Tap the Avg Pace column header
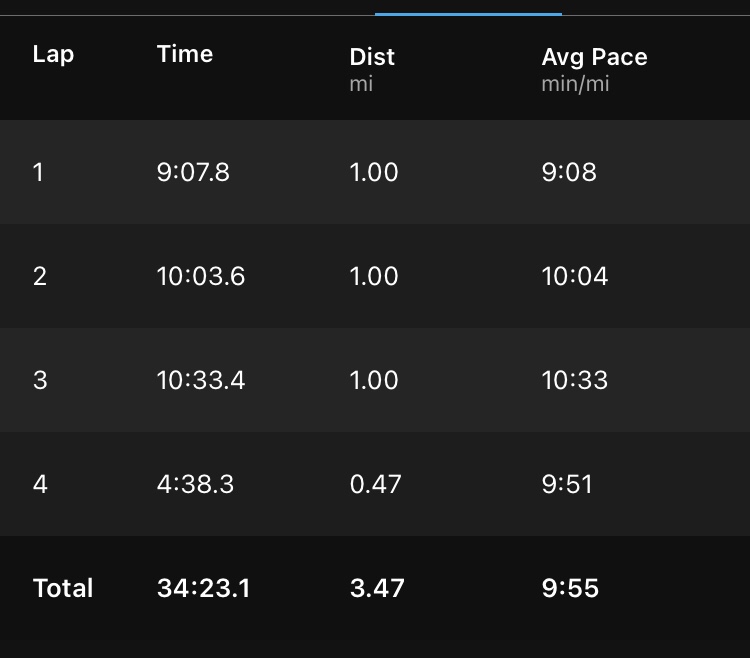750x658 pixels. point(594,58)
